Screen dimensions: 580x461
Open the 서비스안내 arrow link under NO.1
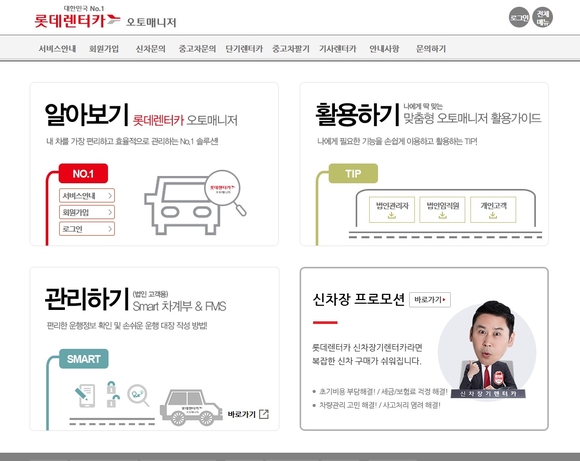(87, 195)
